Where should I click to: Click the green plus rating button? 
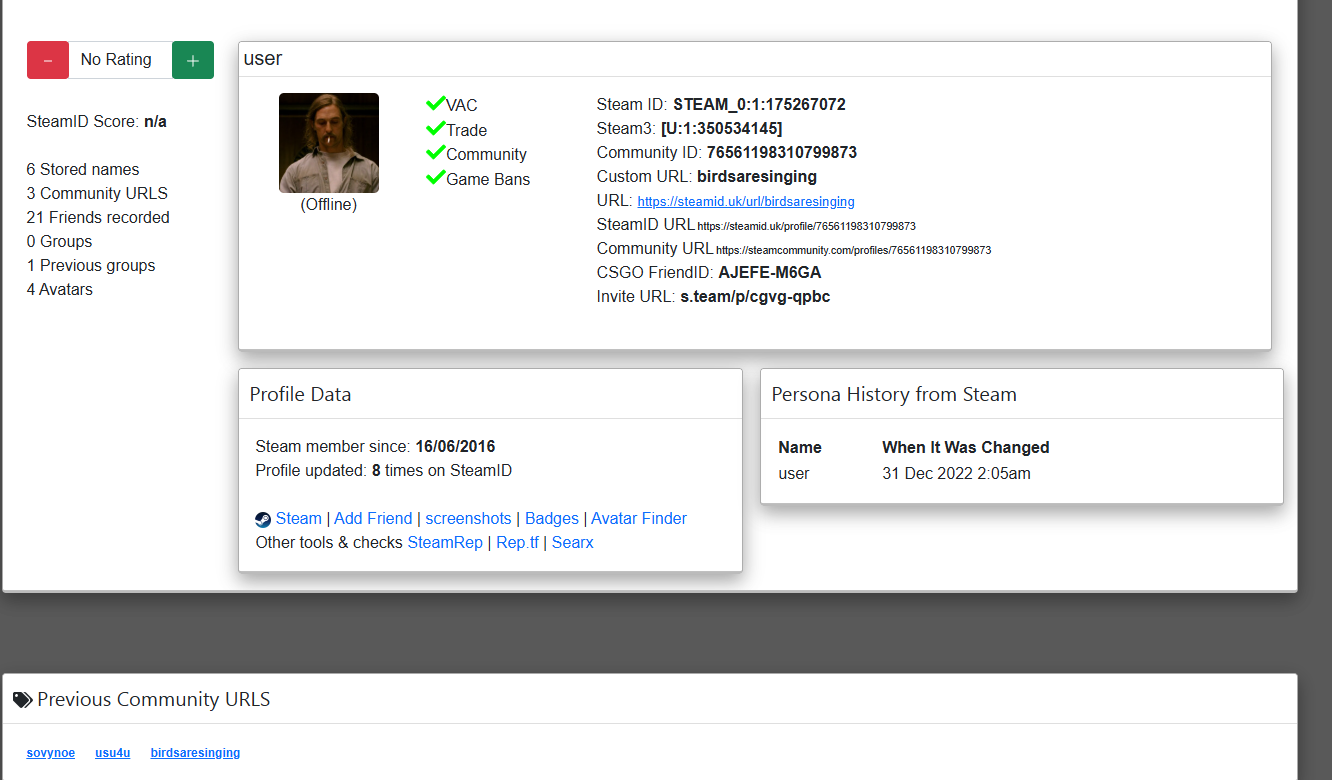coord(193,60)
